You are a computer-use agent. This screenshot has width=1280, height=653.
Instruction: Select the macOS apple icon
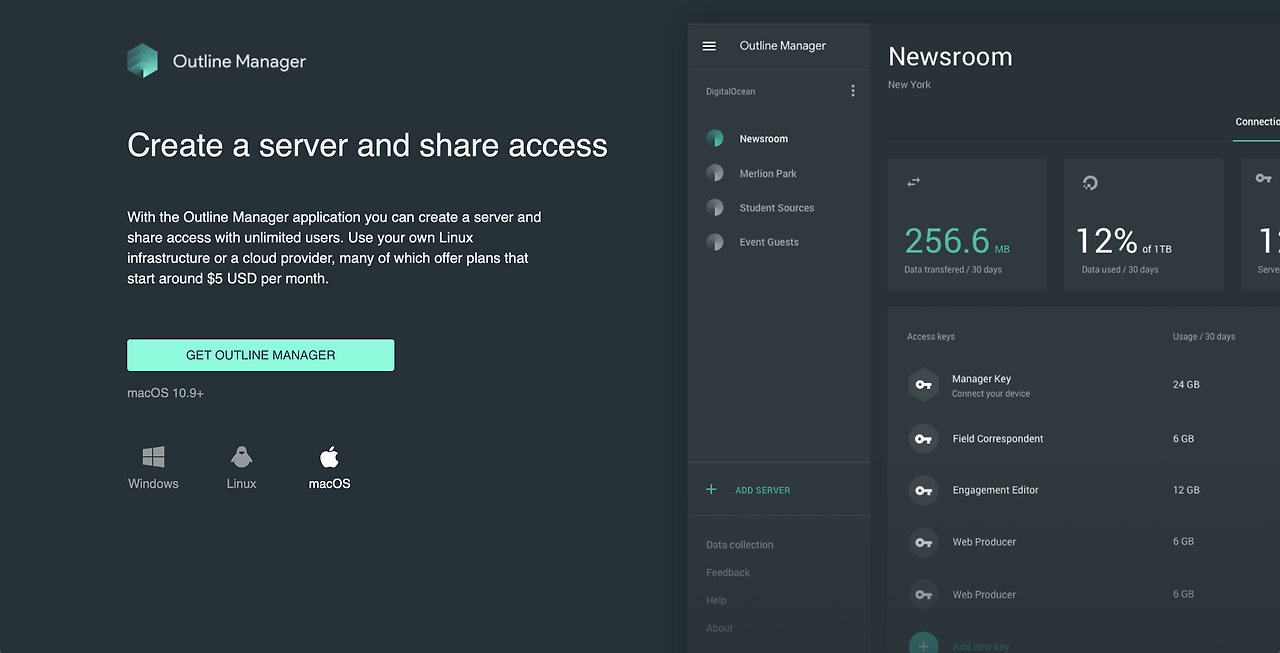click(329, 457)
